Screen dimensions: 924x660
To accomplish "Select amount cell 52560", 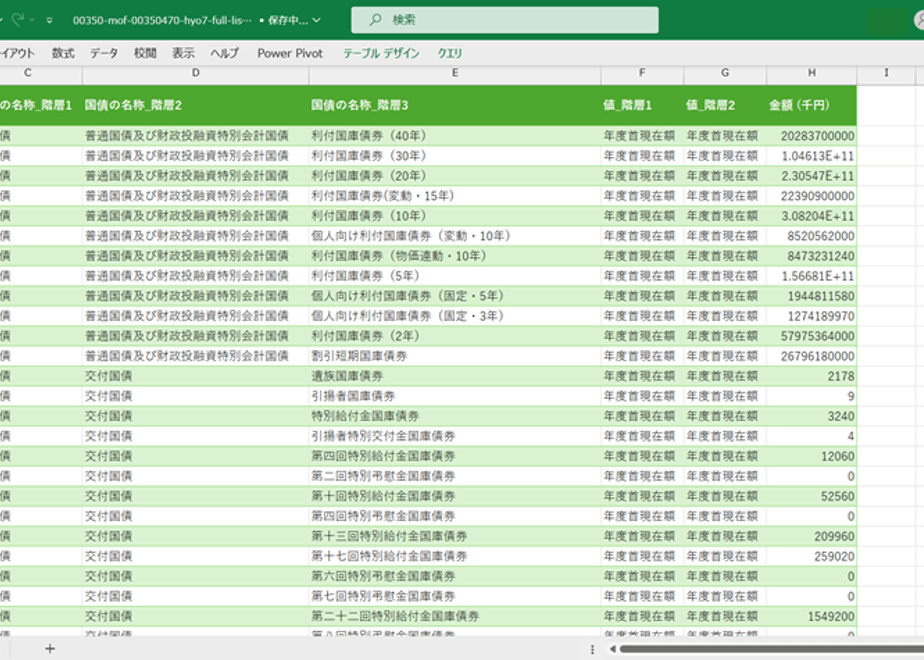I will (811, 496).
